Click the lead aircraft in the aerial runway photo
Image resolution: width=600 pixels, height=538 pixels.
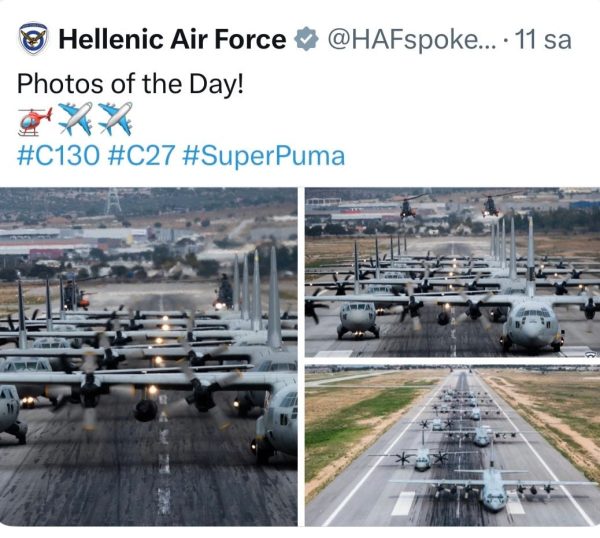pyautogui.click(x=490, y=494)
